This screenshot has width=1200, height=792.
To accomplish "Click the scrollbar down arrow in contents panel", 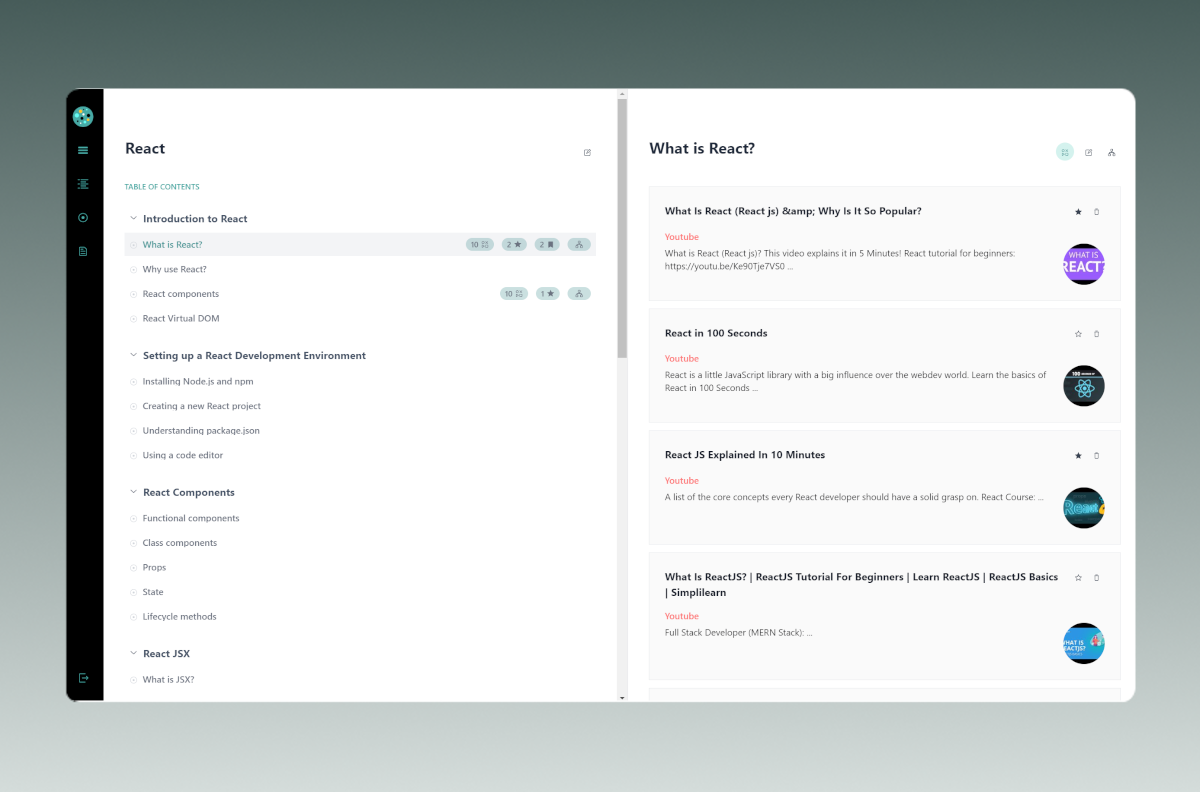I will pos(622,697).
